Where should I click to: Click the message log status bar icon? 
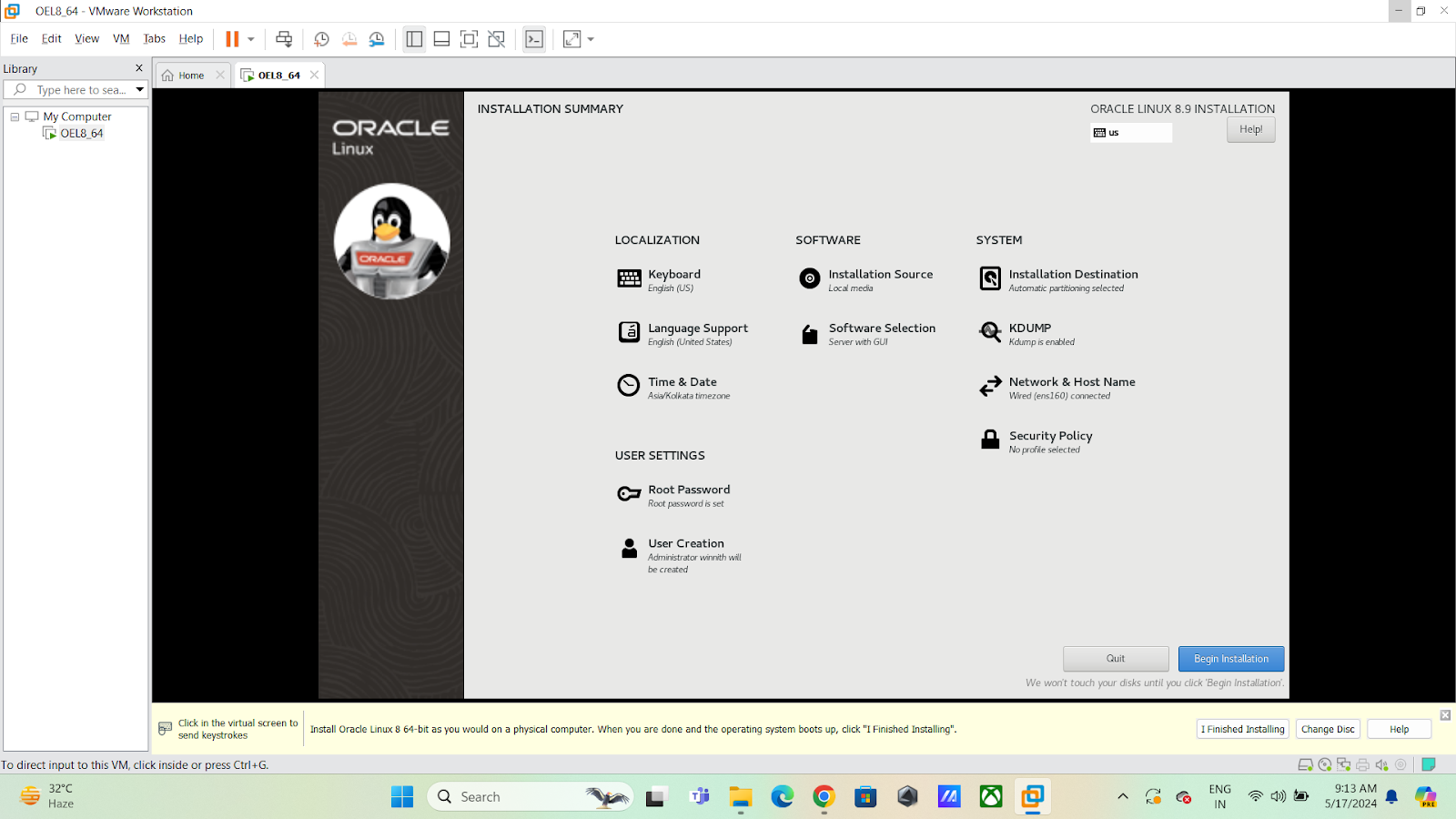1429,765
